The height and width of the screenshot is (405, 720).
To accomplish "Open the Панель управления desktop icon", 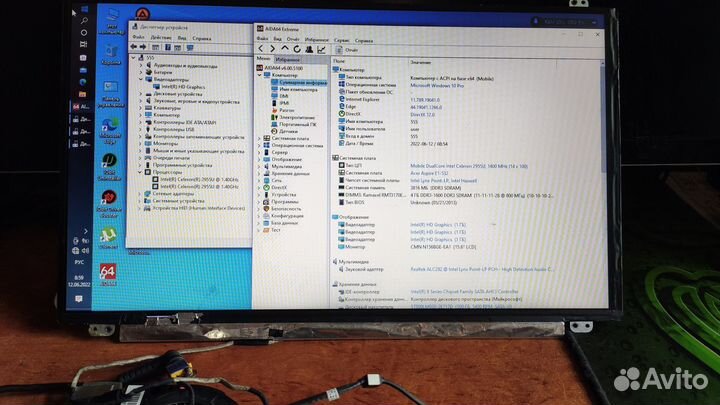I will (x=111, y=94).
